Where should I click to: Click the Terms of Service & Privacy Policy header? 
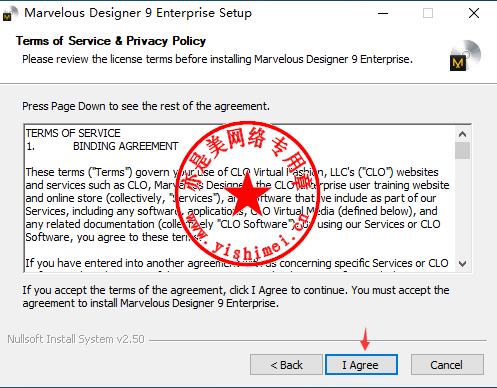[111, 41]
